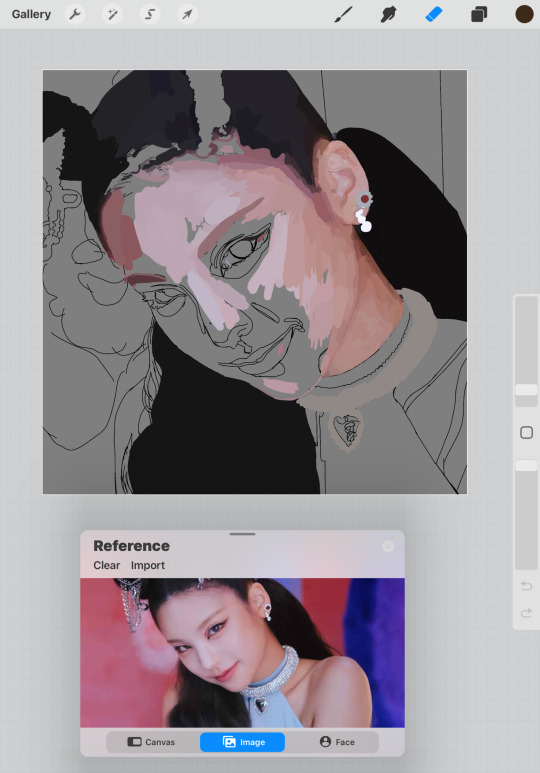This screenshot has height=773, width=540.
Task: Open the Actions wrench menu
Action: click(75, 14)
